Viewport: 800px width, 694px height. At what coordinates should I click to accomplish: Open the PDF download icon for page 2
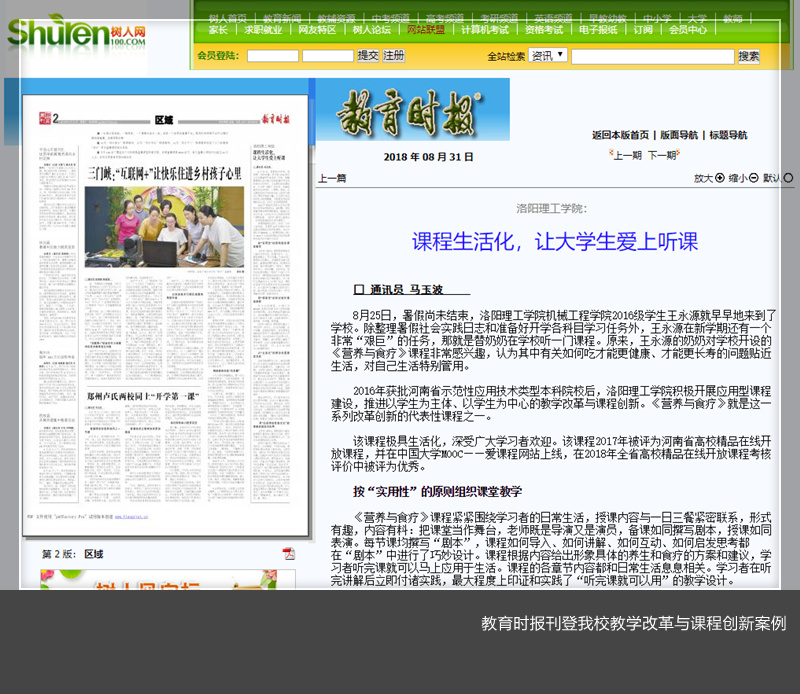coord(288,554)
